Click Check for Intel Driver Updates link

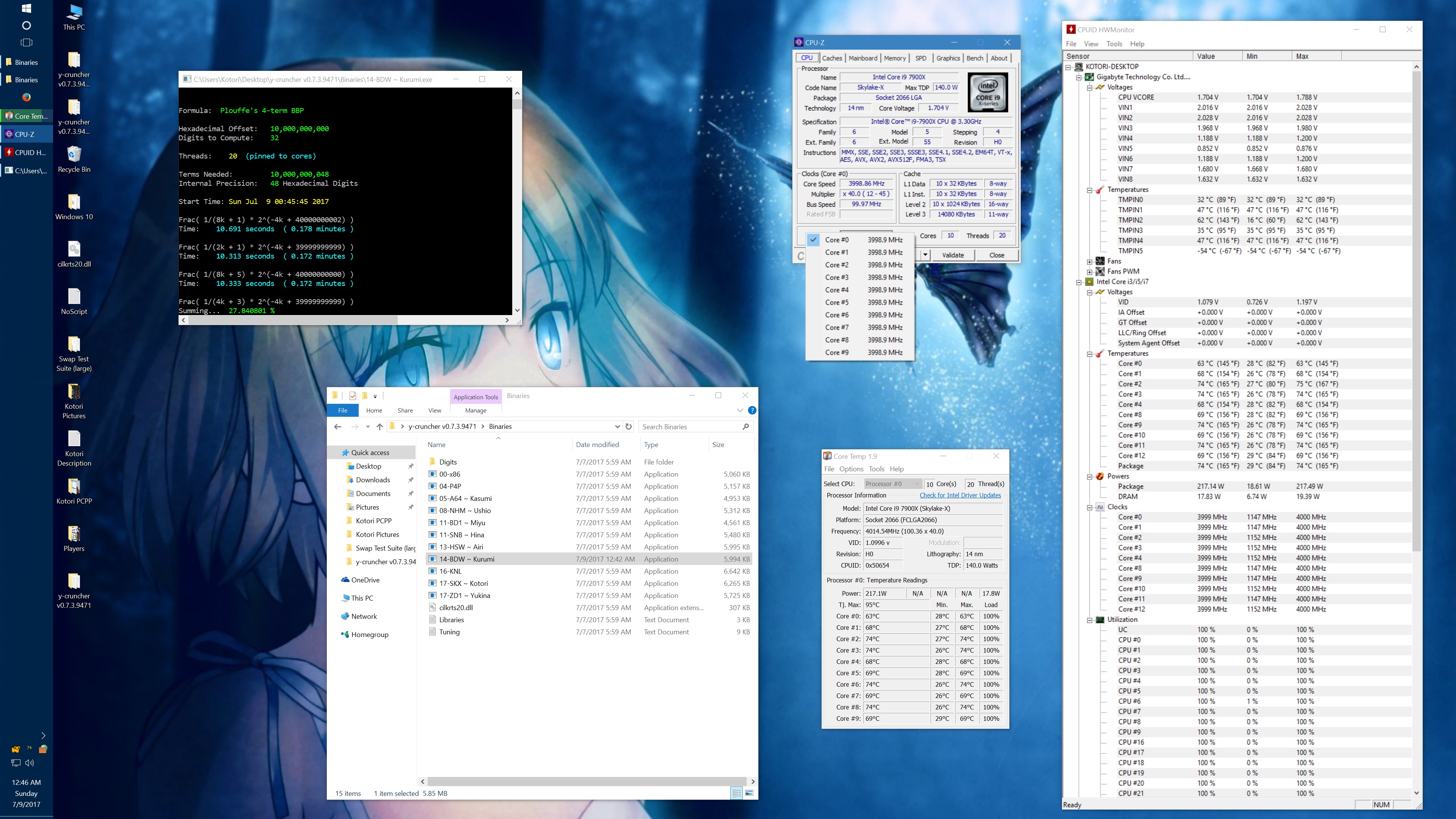coord(960,495)
